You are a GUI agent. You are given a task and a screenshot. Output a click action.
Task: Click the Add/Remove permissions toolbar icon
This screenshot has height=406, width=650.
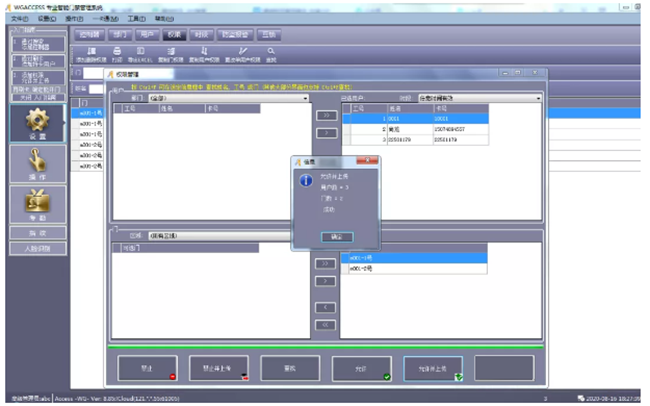(91, 52)
